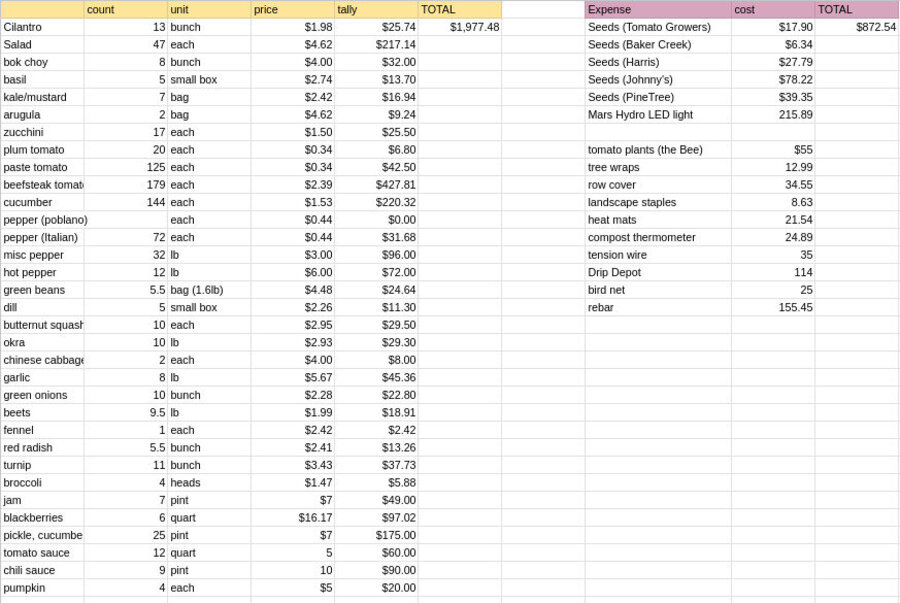
Task: Select the pink "cost" header cell
Action: coord(772,9)
